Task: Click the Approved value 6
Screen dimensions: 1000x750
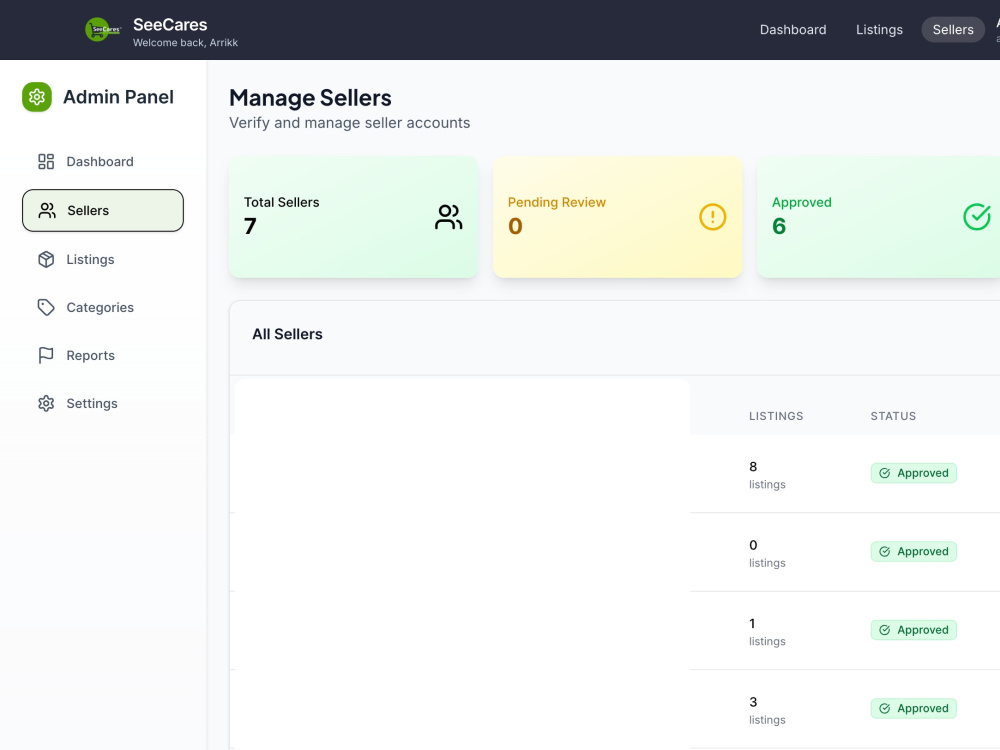Action: pyautogui.click(x=779, y=226)
